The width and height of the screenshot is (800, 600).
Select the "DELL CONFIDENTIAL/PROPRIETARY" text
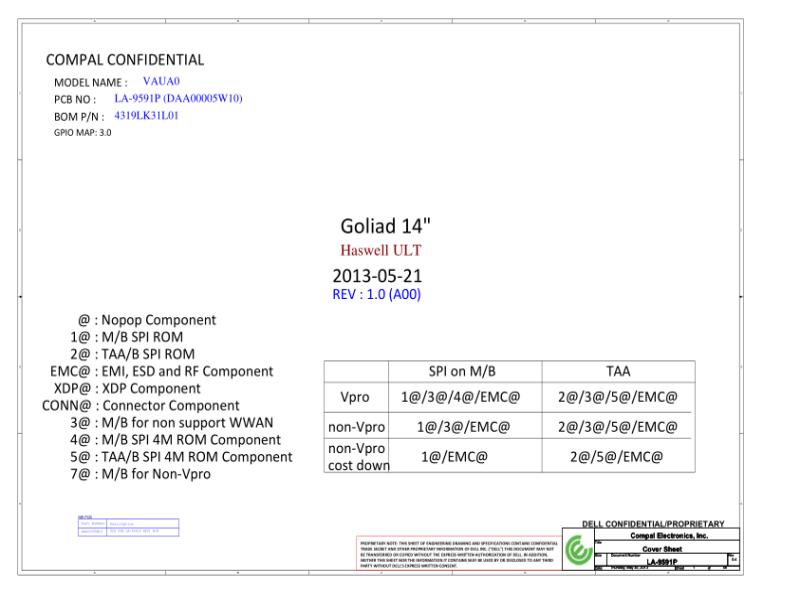coord(653,524)
